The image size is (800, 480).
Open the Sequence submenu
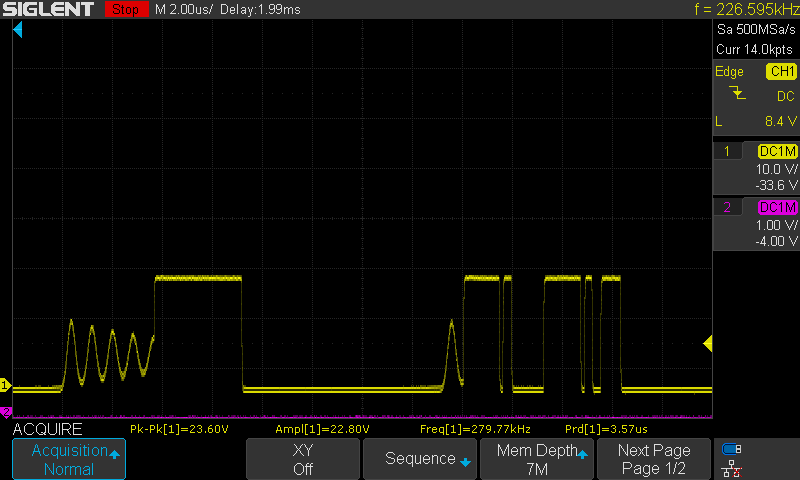click(x=419, y=459)
